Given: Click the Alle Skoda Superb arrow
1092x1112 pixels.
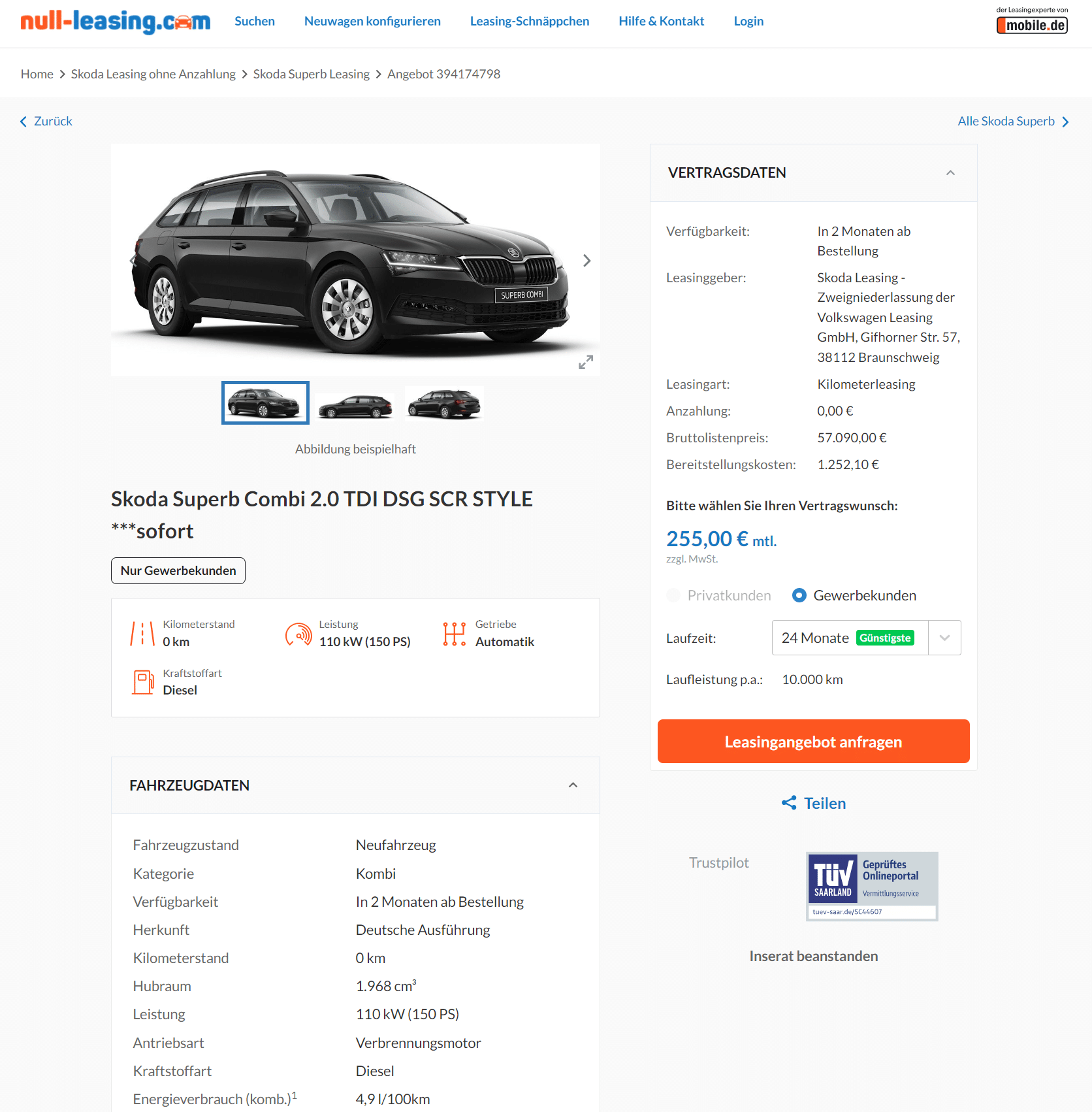Looking at the screenshot, I should 1066,122.
